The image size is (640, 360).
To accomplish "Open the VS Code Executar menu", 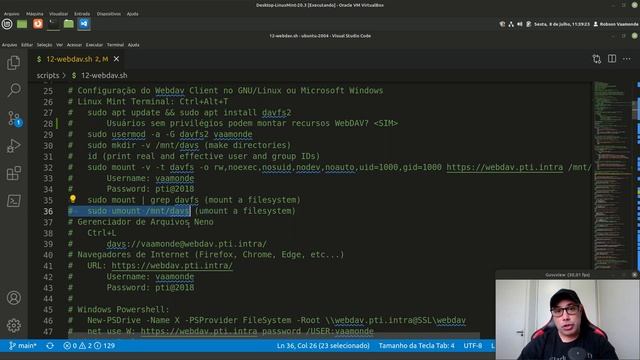I will pos(94,45).
